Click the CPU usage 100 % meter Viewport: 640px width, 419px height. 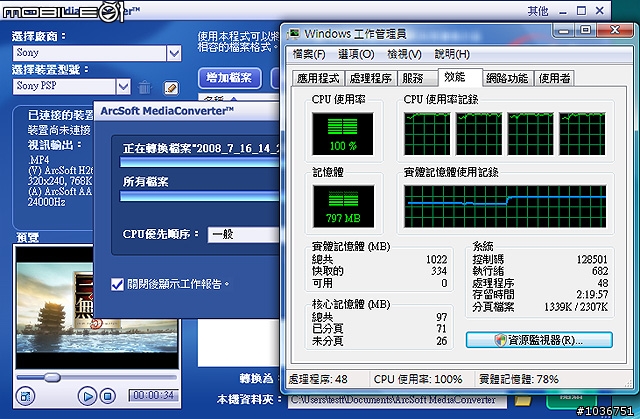click(342, 134)
